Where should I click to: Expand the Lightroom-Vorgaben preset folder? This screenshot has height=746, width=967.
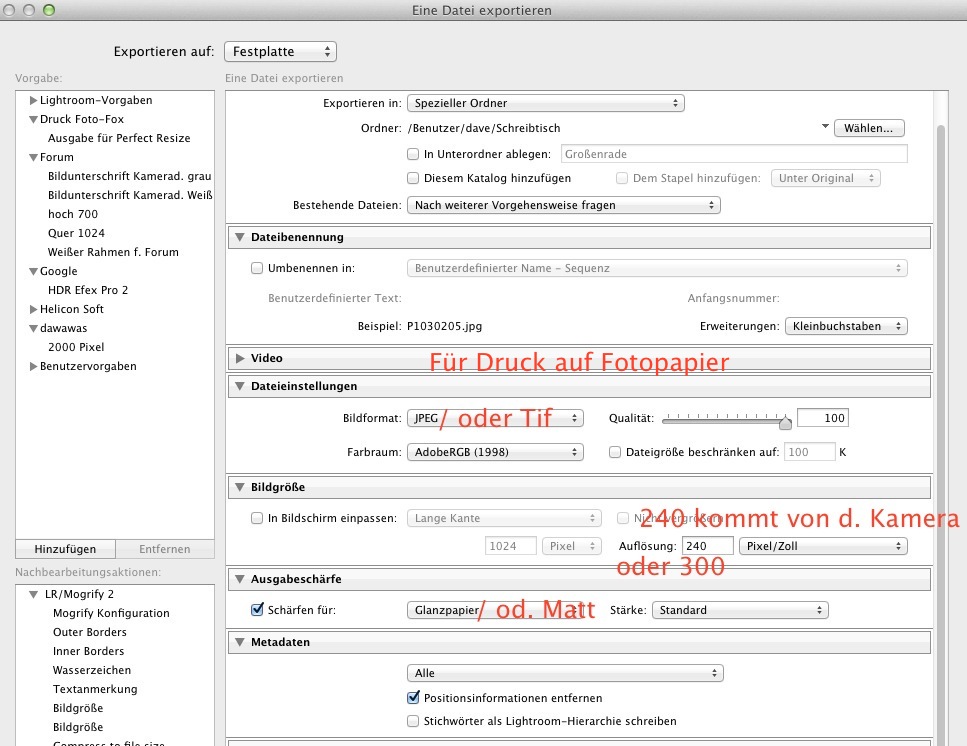(x=34, y=100)
